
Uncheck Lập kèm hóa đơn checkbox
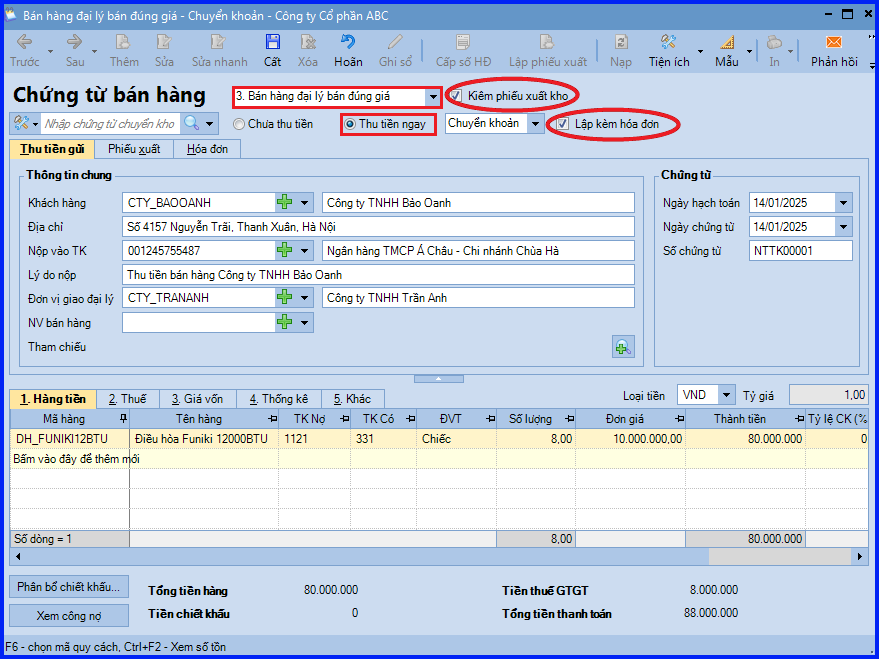point(563,124)
